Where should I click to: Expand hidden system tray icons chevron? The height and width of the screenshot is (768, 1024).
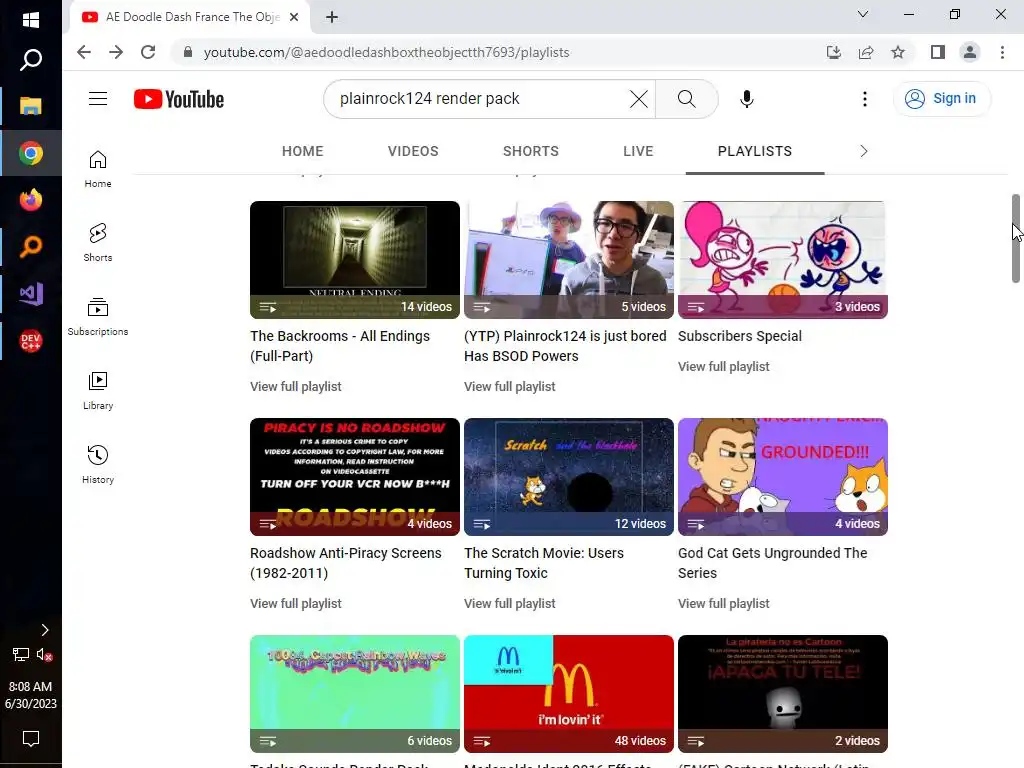point(44,630)
